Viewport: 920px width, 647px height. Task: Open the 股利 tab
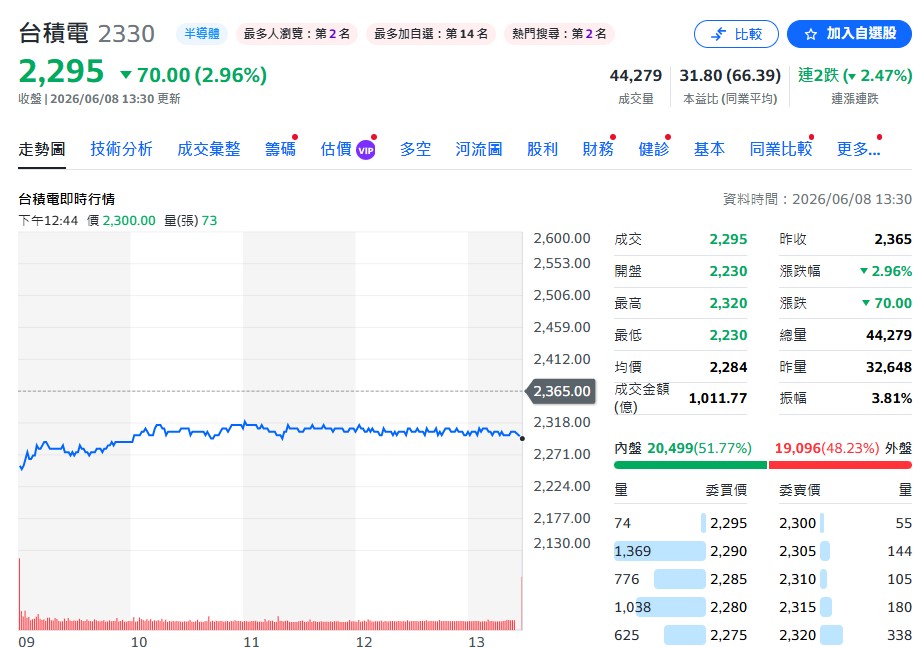click(542, 149)
